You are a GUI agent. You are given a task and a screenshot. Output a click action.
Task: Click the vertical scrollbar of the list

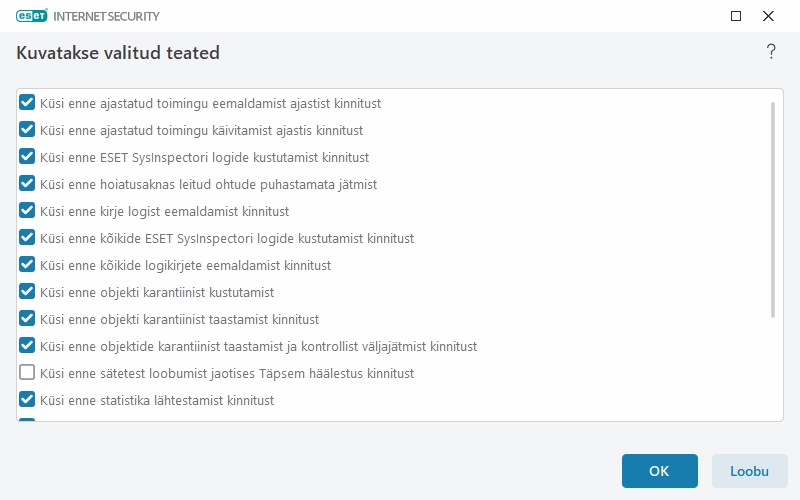(x=773, y=210)
